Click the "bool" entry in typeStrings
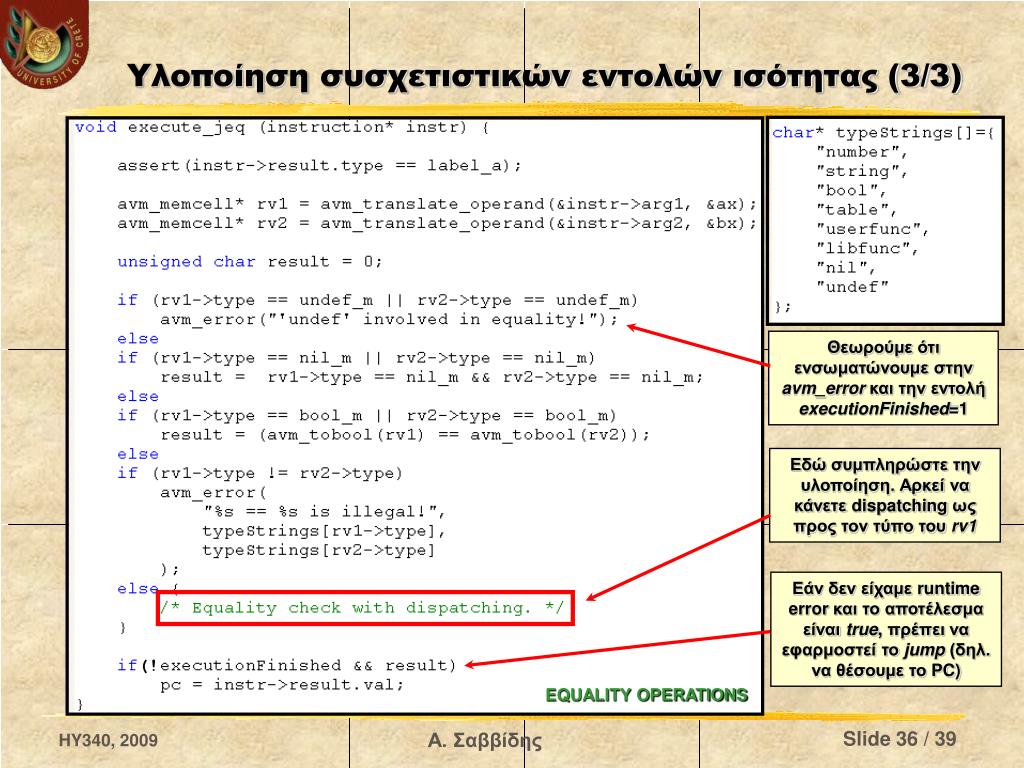 pos(851,191)
